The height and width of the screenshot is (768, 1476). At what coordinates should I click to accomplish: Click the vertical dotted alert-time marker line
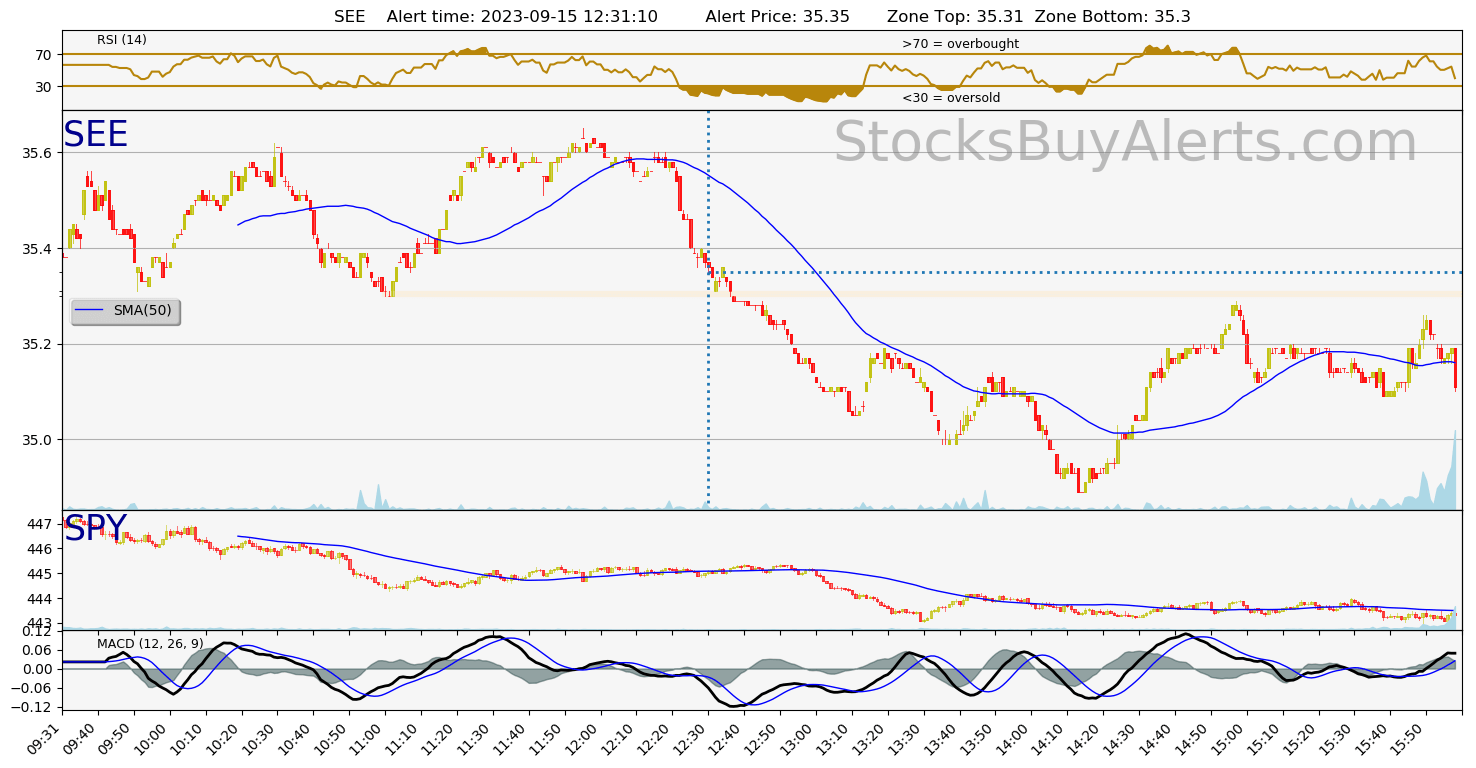[708, 310]
